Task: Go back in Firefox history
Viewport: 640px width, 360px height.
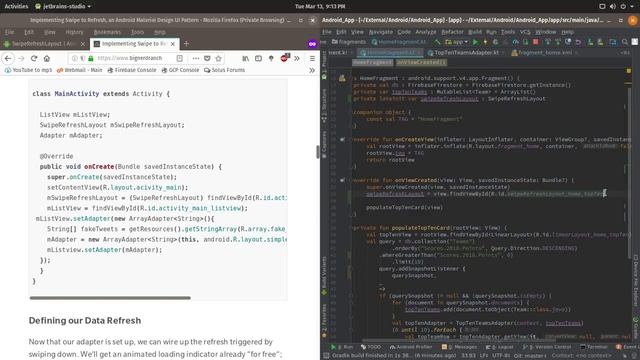Action: click(x=8, y=58)
